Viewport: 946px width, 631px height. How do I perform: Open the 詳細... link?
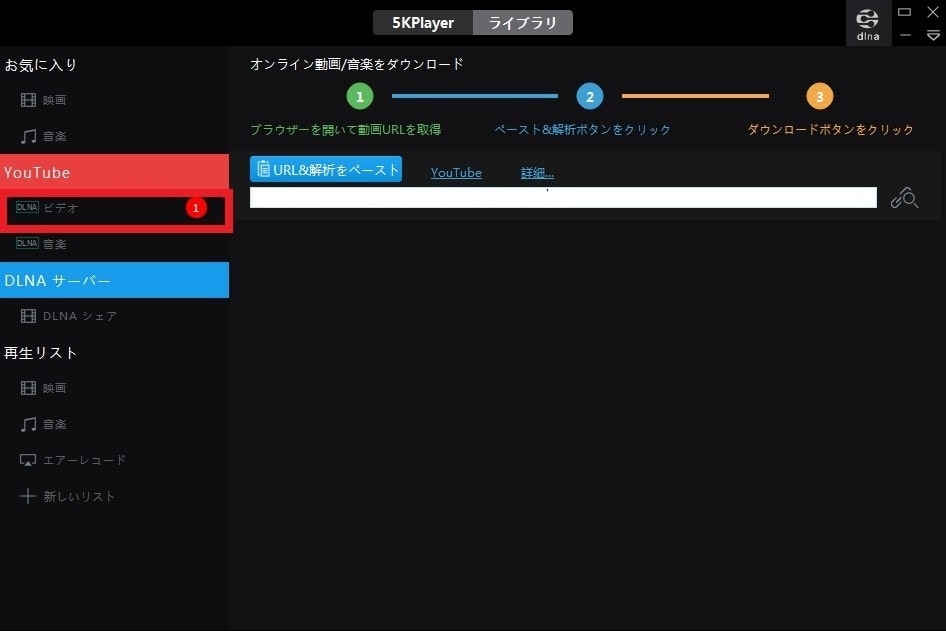coord(537,173)
